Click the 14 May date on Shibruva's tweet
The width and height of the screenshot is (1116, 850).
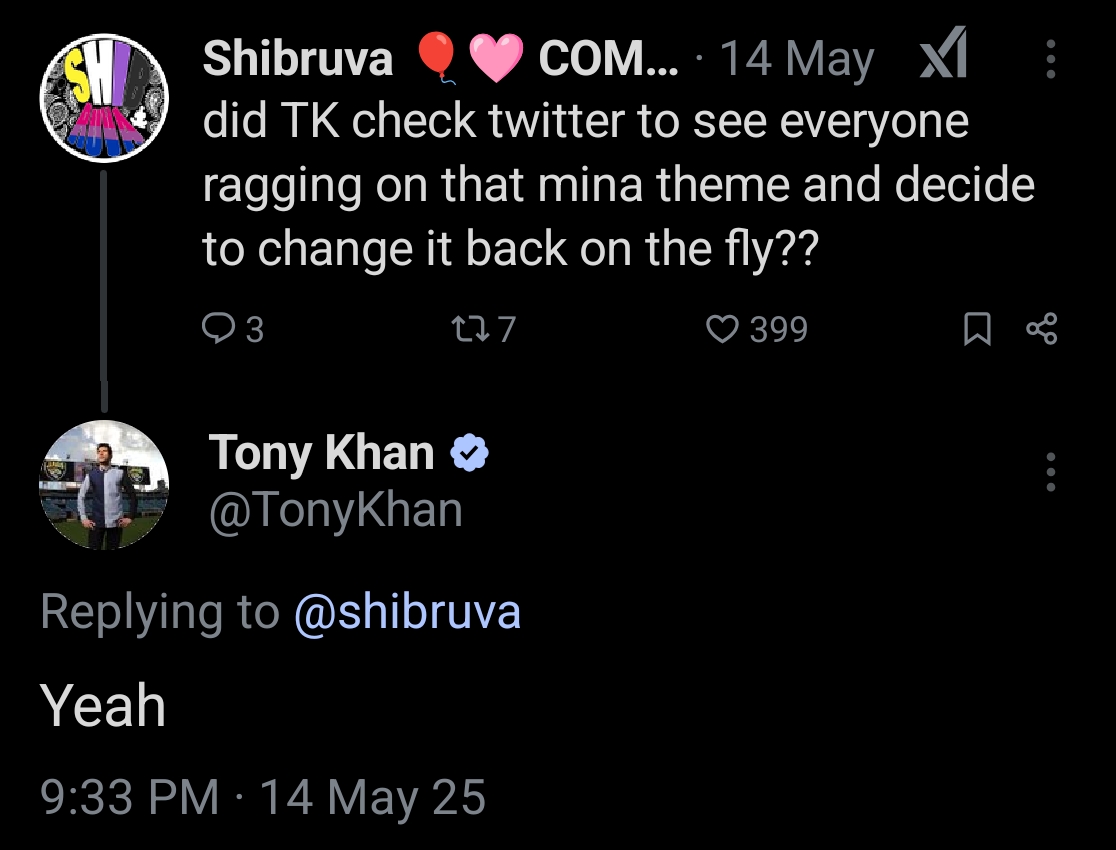[x=796, y=60]
